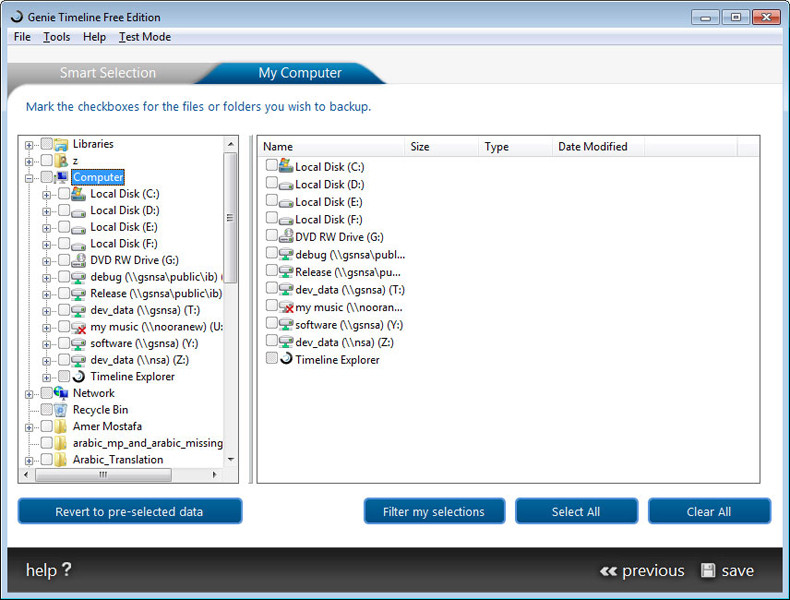Click the Amer Mostafa folder icon
This screenshot has height=600, width=790.
61,426
